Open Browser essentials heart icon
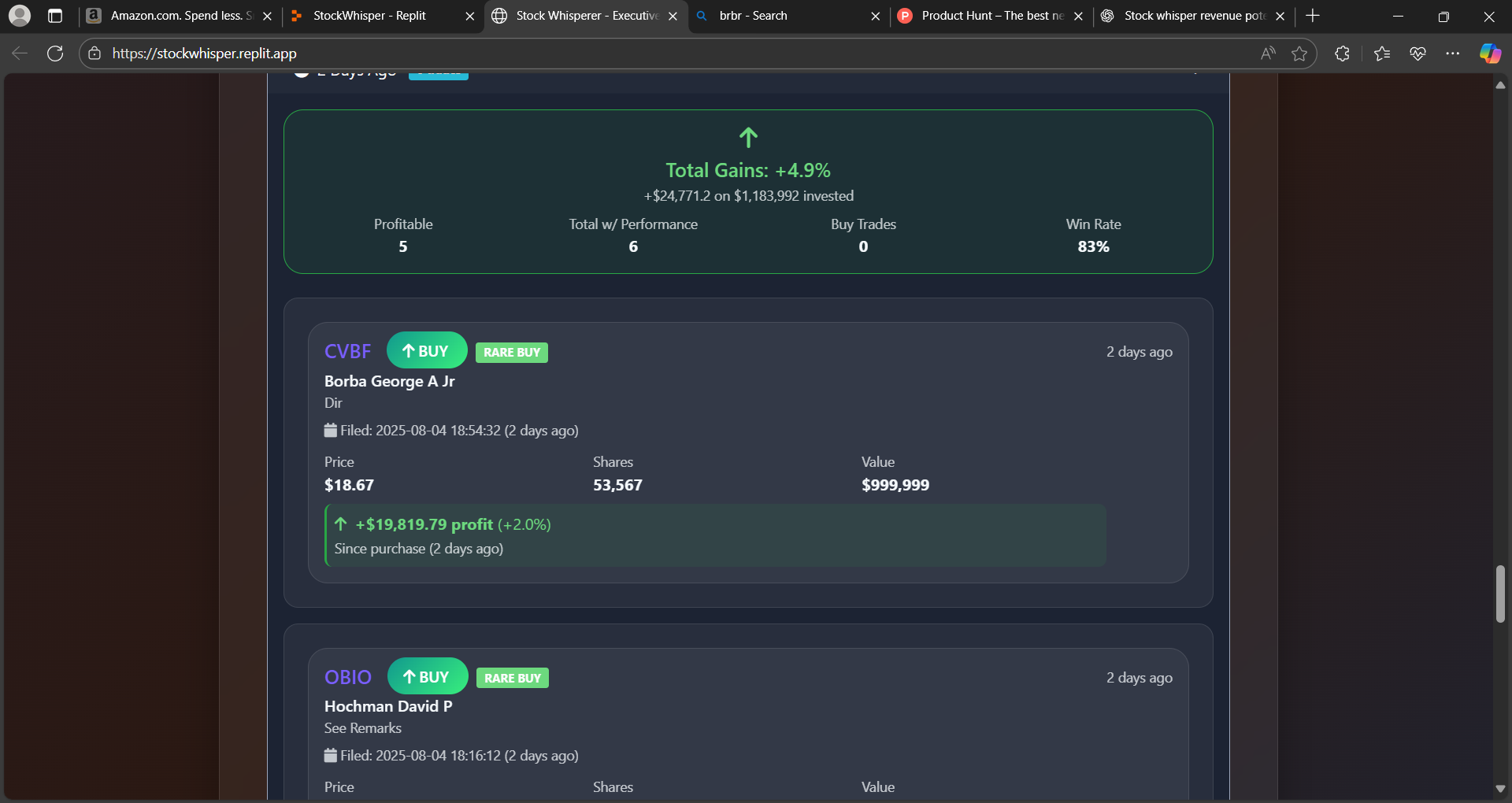 1417,54
